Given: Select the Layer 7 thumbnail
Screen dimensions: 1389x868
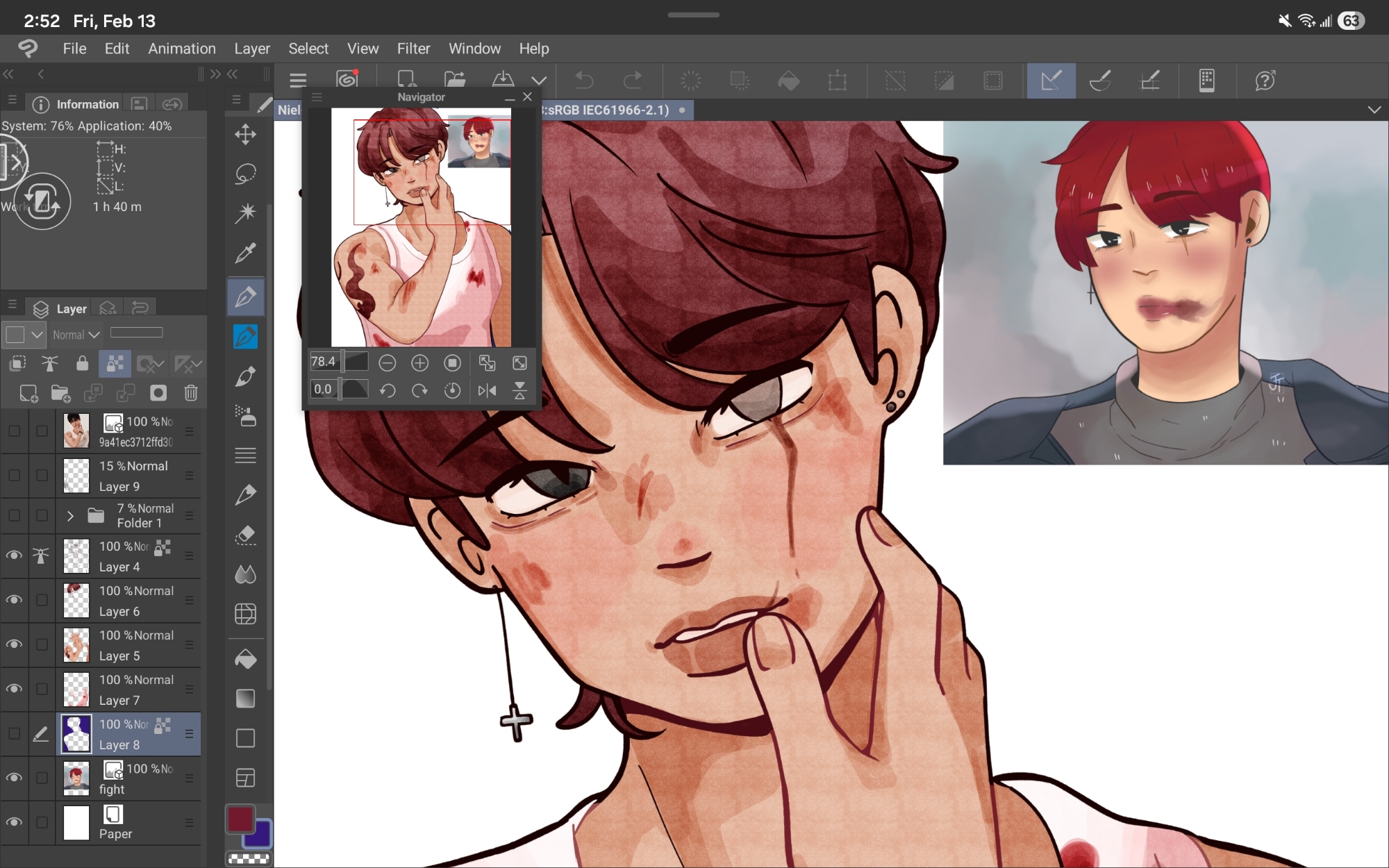Looking at the screenshot, I should (x=76, y=690).
